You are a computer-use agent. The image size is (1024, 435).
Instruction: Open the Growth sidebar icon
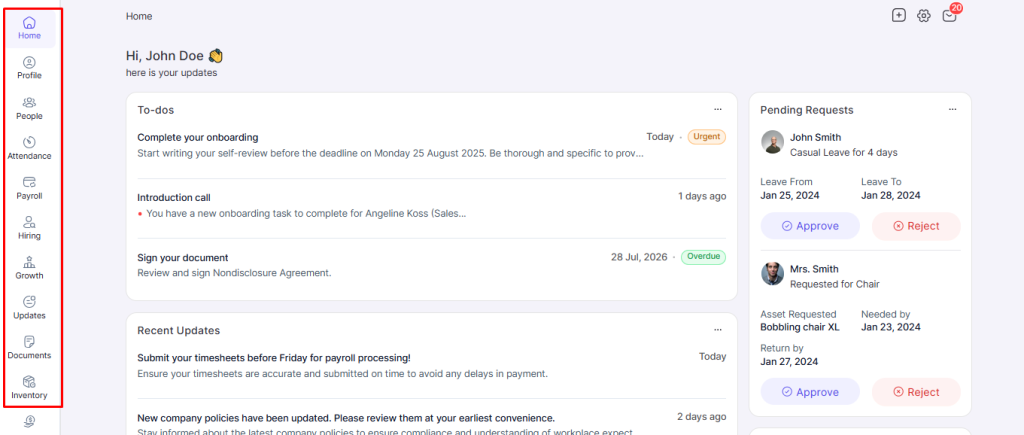click(x=29, y=268)
